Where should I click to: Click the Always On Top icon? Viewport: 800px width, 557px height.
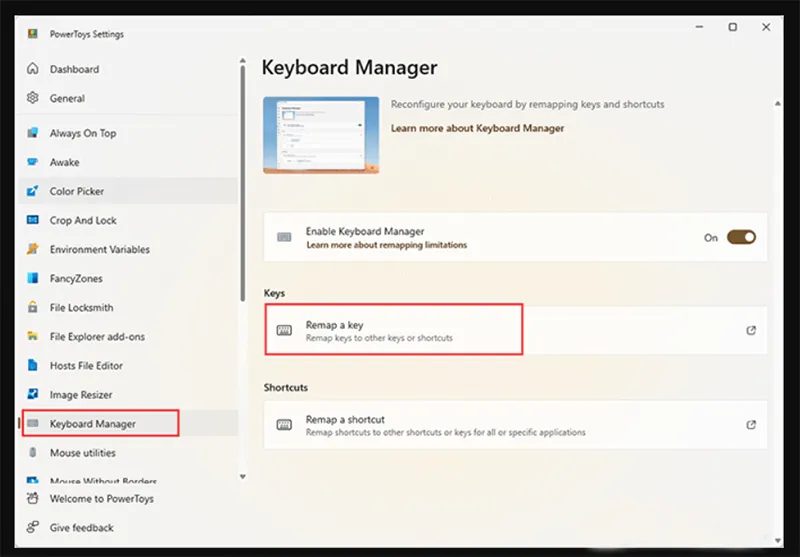pos(33,133)
